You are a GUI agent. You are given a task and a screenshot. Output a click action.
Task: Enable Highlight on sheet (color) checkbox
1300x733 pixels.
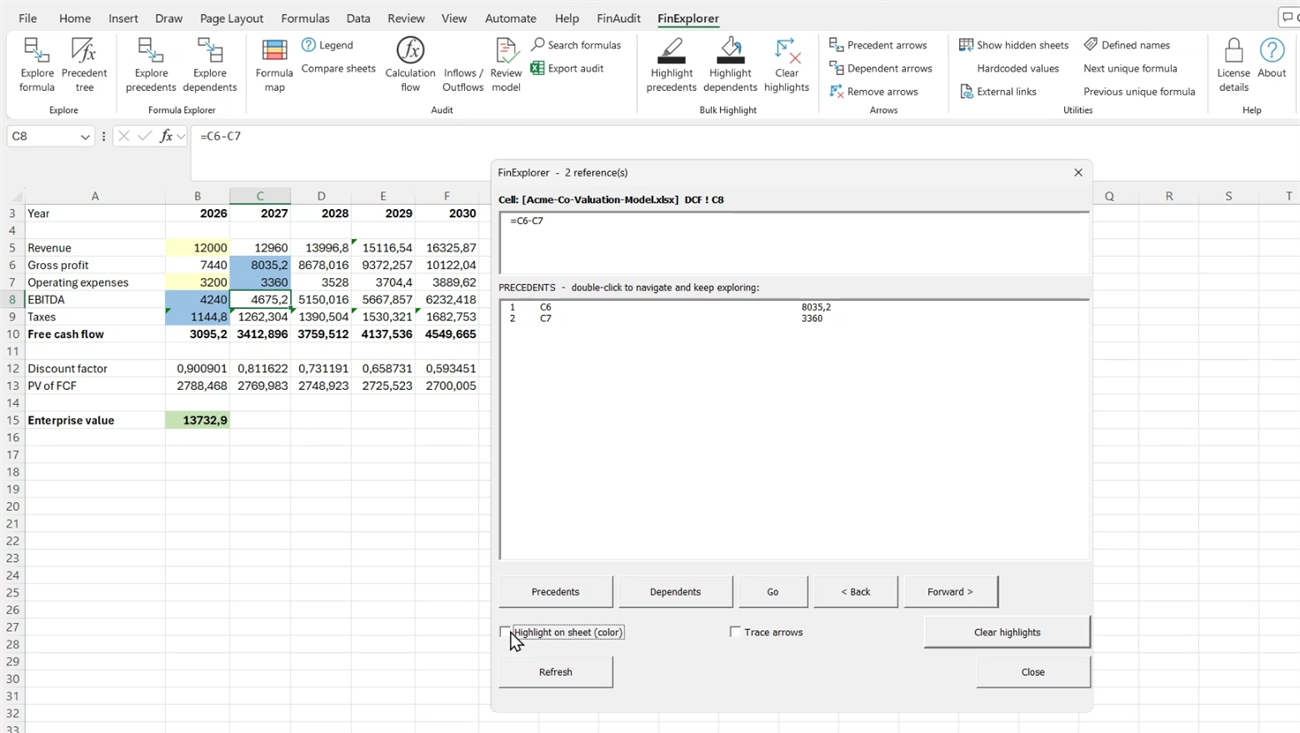tap(505, 632)
